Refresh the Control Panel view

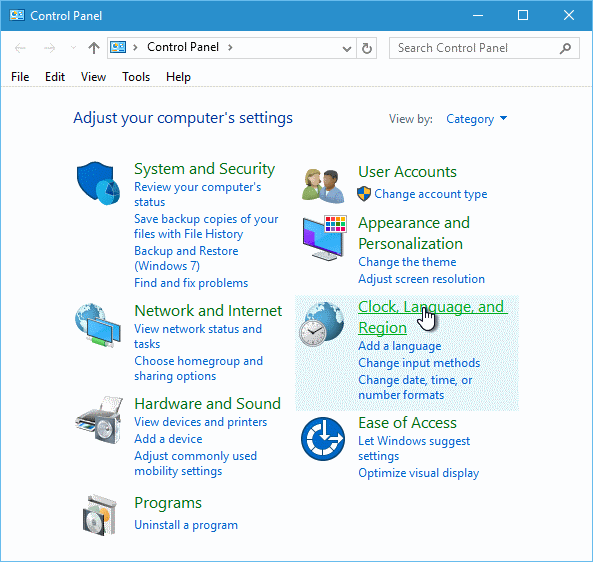click(366, 48)
